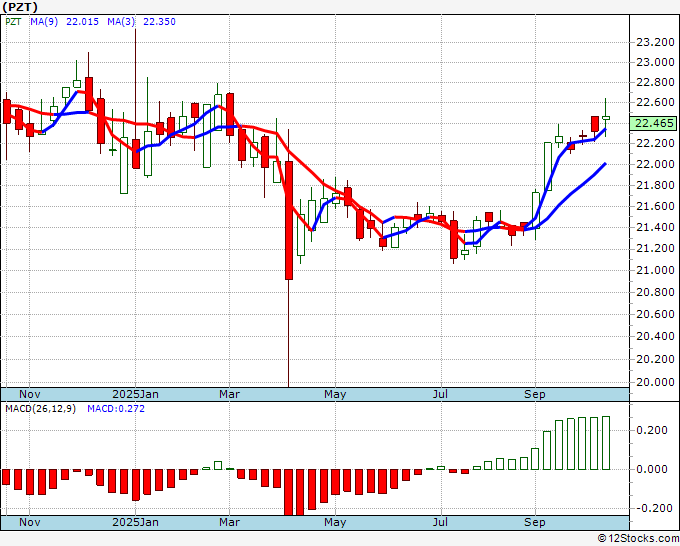Select the Mar marker on the MACD axis
The width and height of the screenshot is (680, 546).
pos(229,522)
